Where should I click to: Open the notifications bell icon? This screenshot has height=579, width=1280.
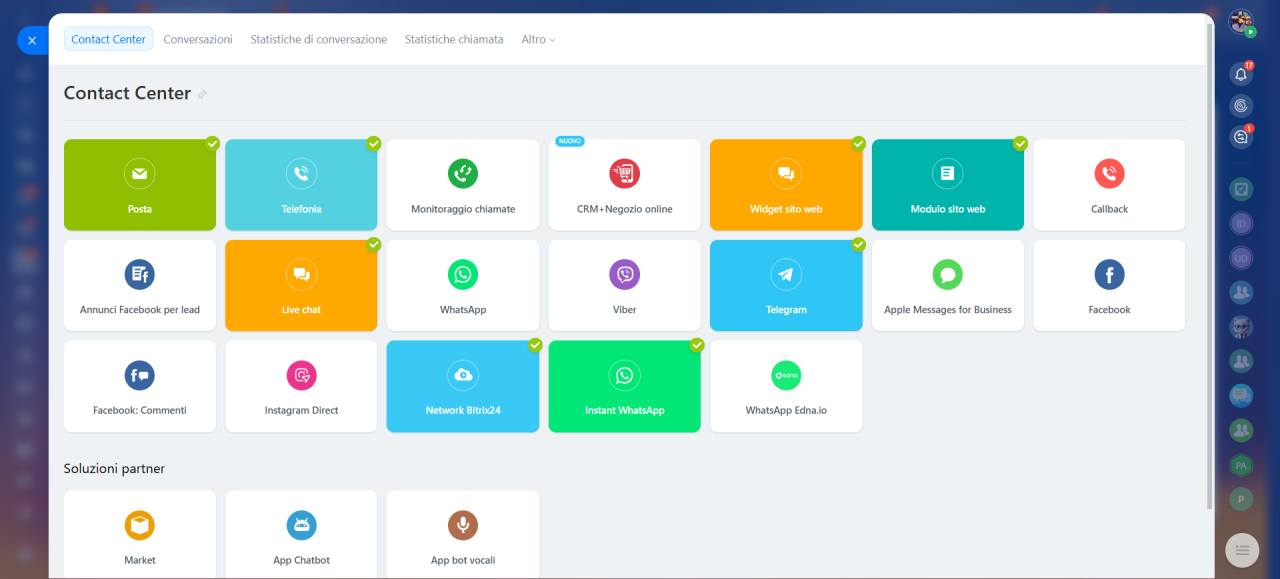click(1241, 74)
